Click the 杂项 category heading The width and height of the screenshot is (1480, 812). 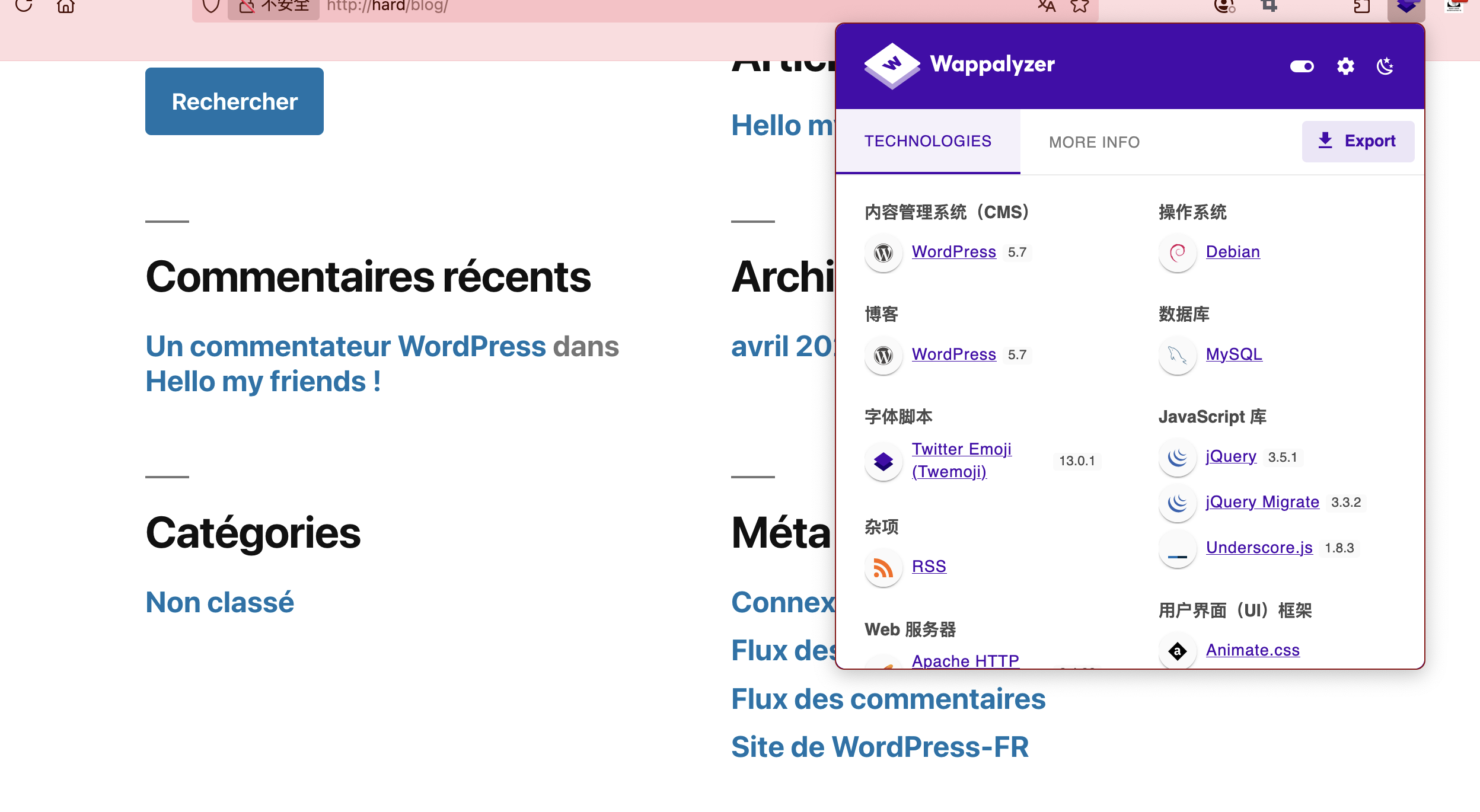(x=882, y=527)
